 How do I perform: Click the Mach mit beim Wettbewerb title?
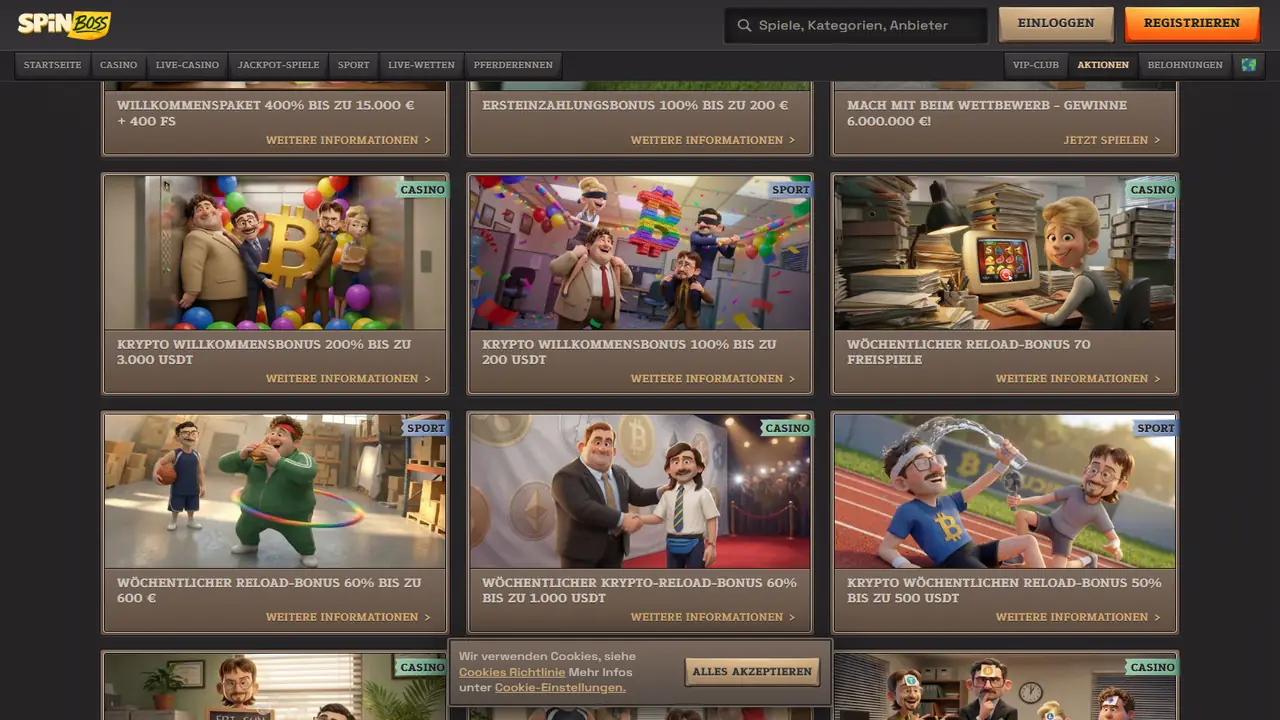coord(987,113)
